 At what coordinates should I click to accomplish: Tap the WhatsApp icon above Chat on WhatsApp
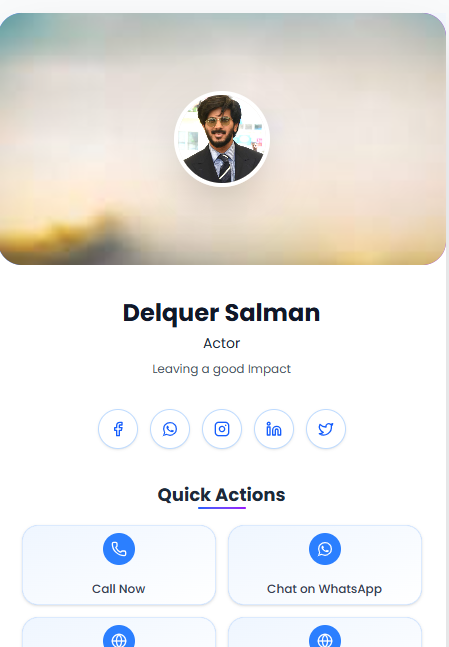[x=325, y=549]
